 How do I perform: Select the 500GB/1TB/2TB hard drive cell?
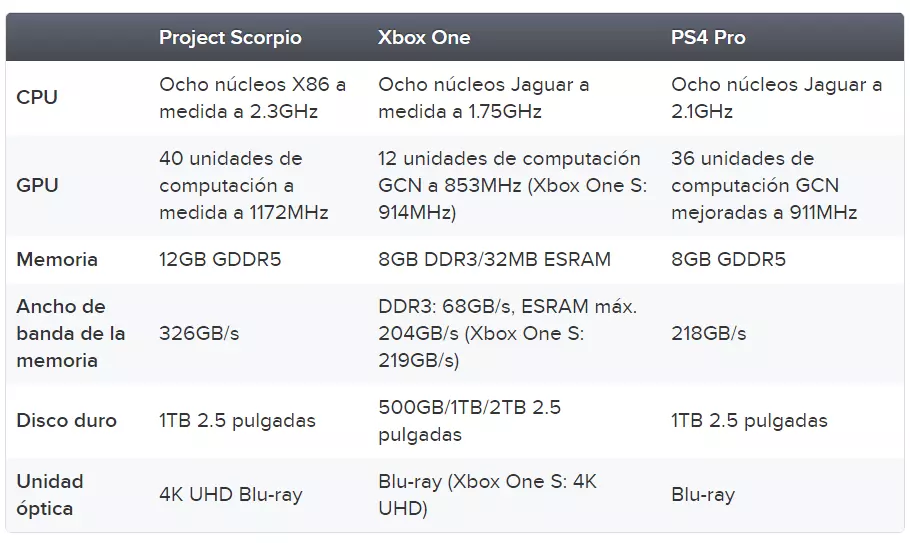coord(470,421)
